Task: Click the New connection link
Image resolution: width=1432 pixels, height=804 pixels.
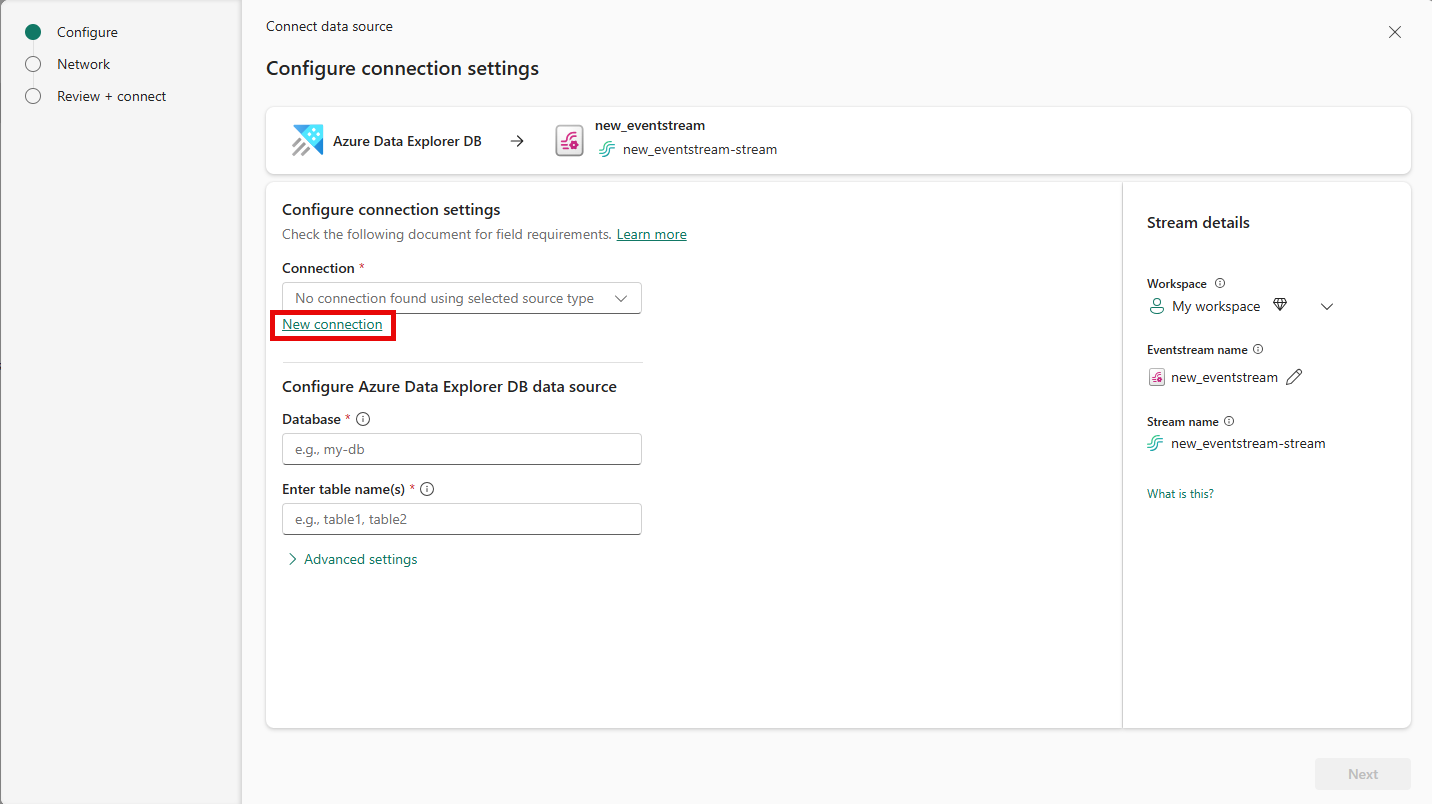Action: click(x=332, y=324)
